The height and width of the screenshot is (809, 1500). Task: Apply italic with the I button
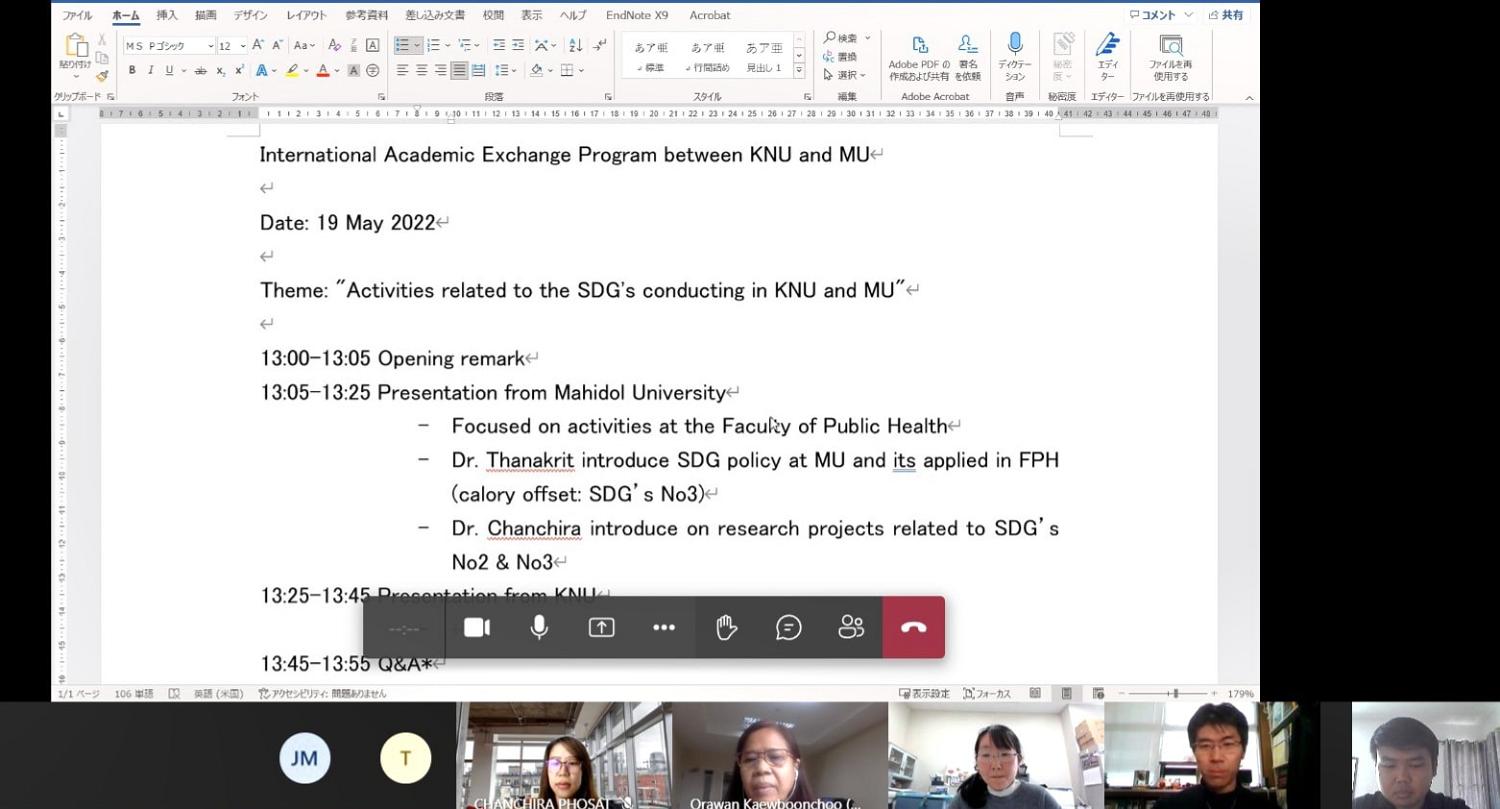150,70
